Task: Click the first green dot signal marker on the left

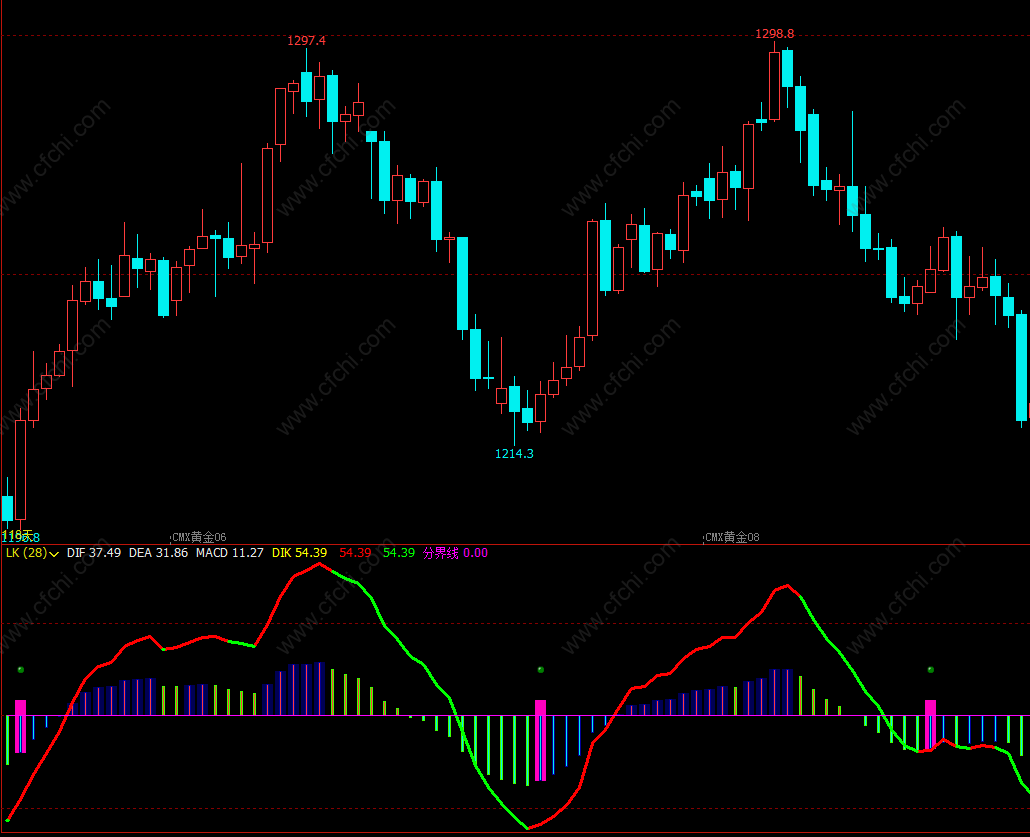Action: coord(21,670)
